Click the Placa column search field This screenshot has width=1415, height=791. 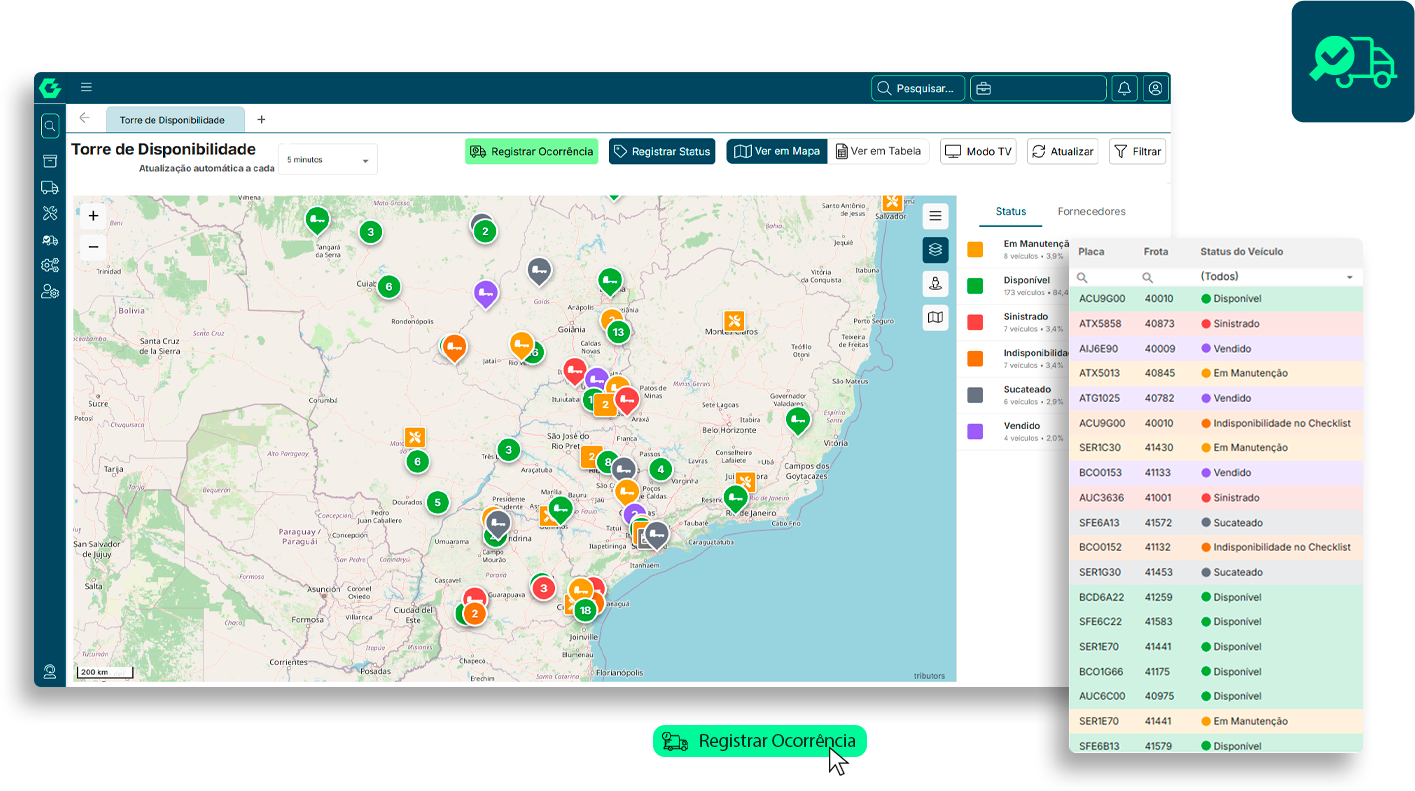[1104, 277]
